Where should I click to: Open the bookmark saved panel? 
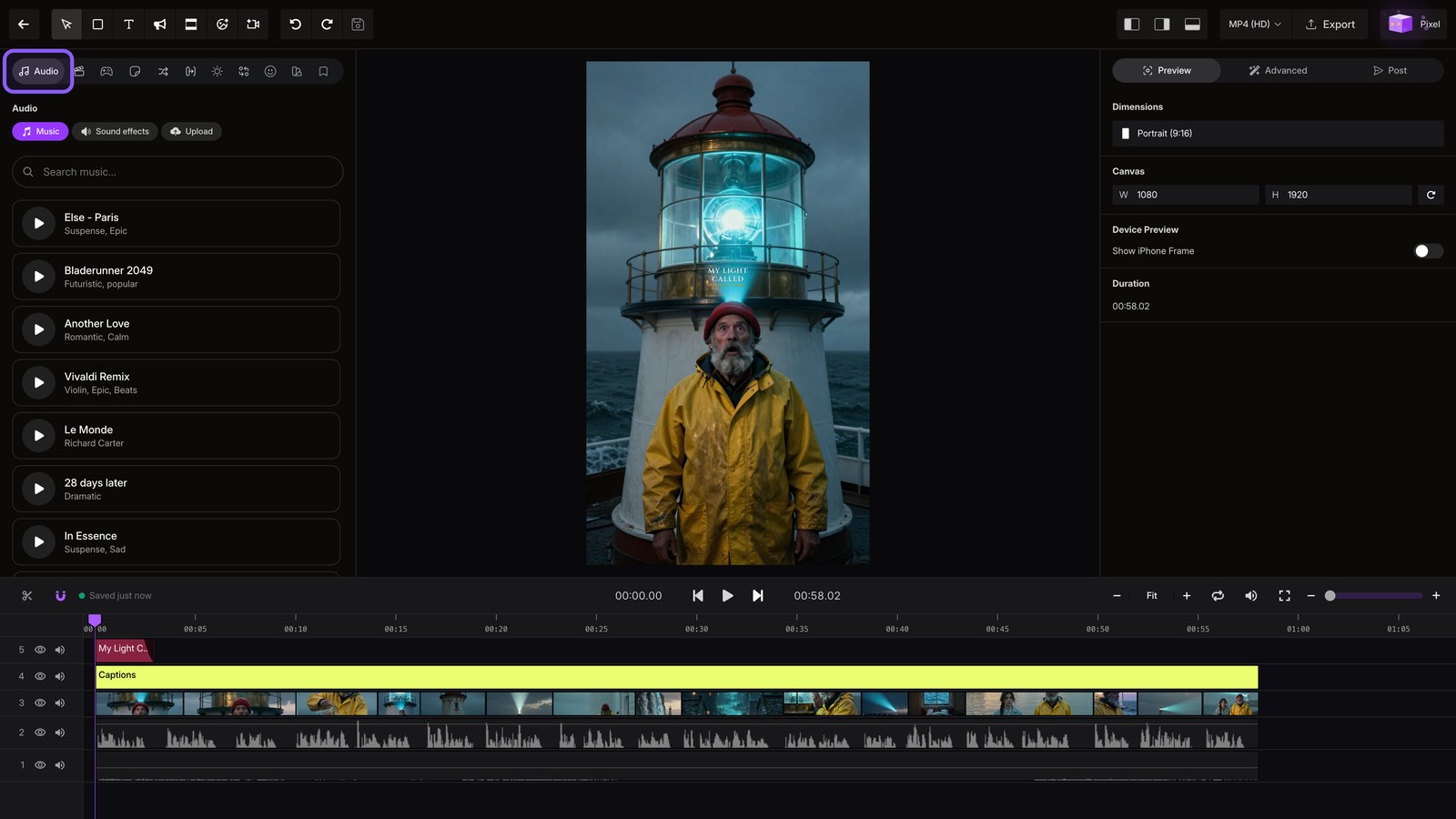tap(323, 71)
